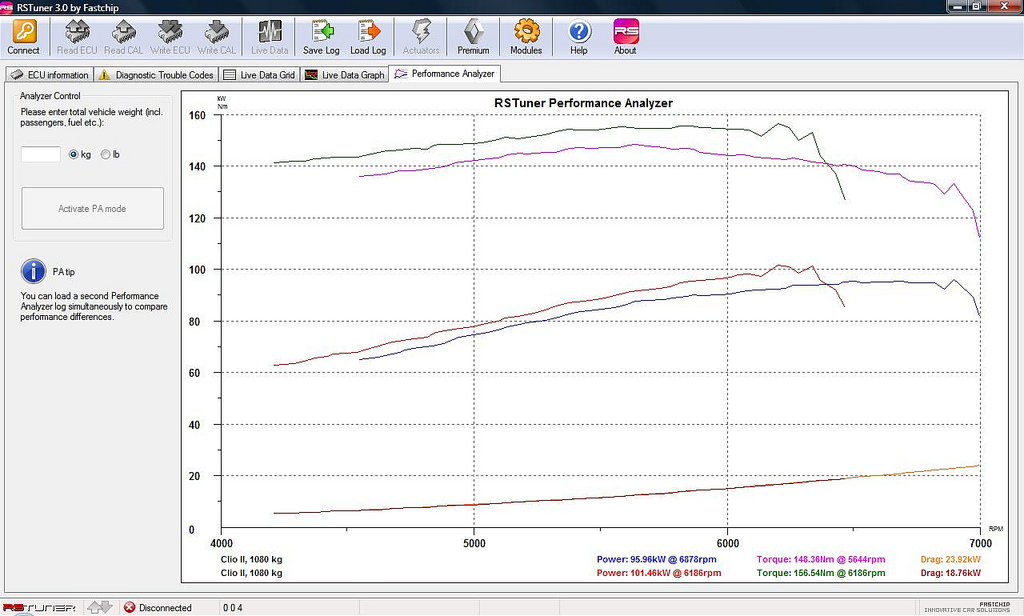Select the Performance Analyzer tab
The image size is (1024, 616).
click(x=444, y=74)
